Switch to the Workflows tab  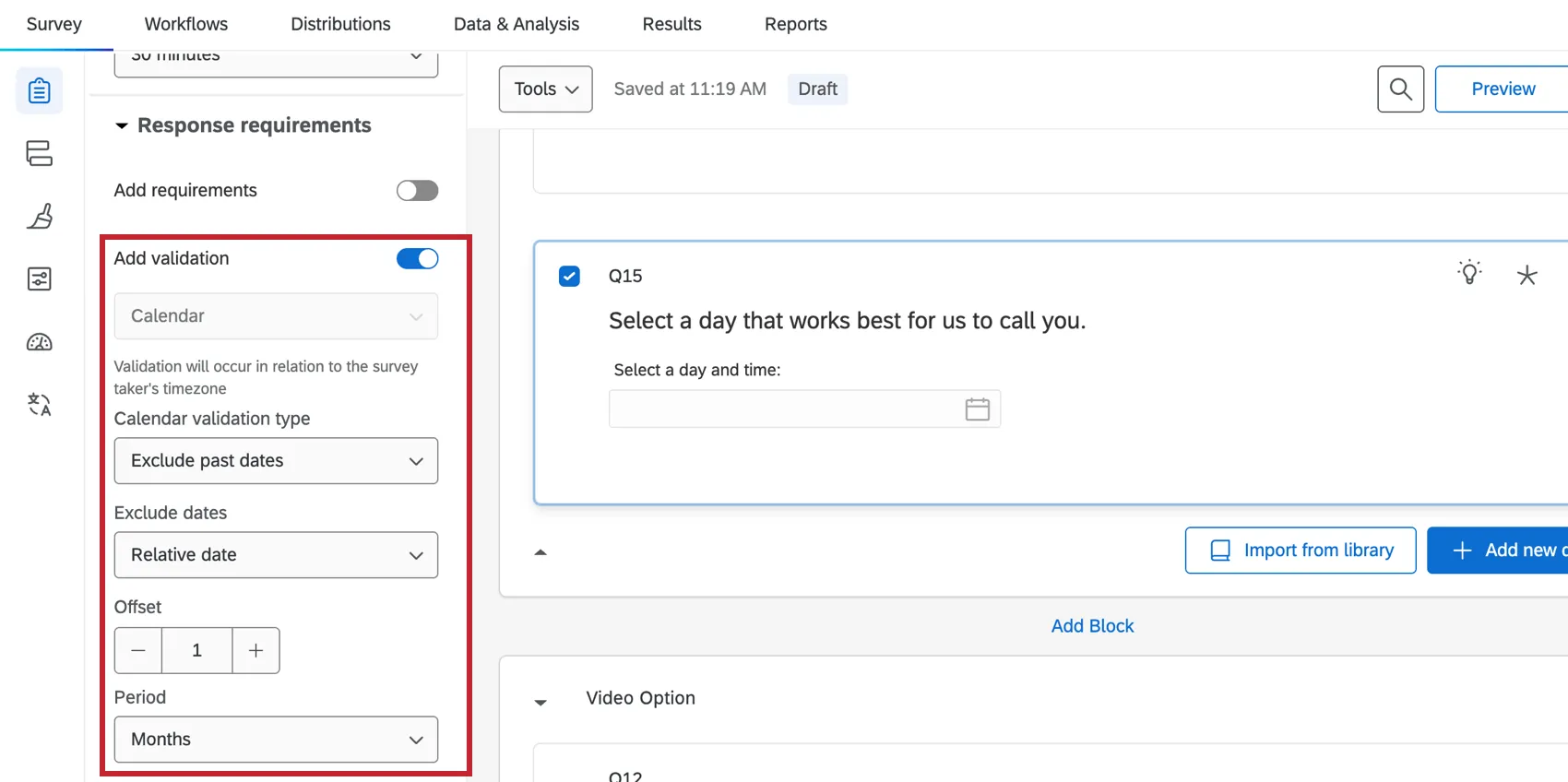(x=186, y=24)
